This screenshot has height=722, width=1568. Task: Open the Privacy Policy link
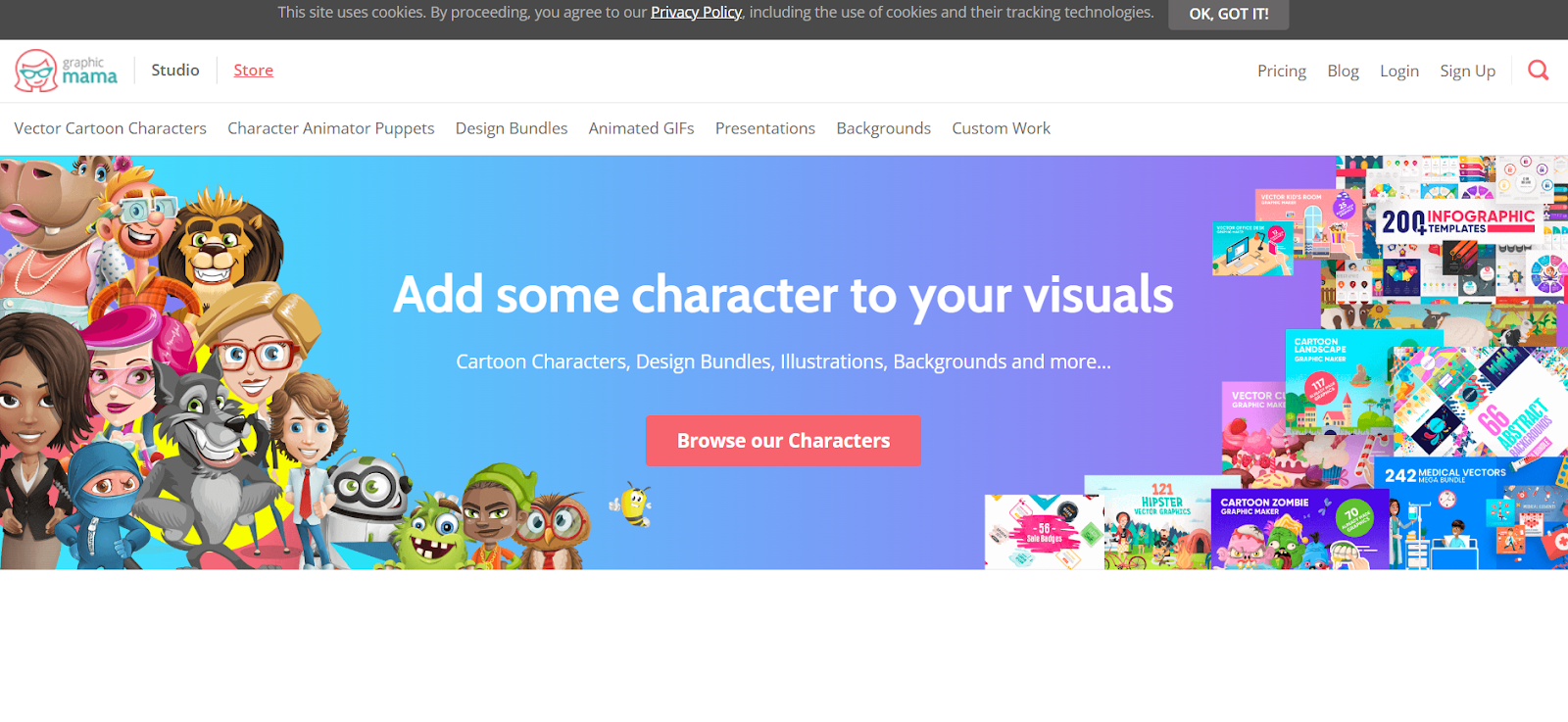(696, 13)
